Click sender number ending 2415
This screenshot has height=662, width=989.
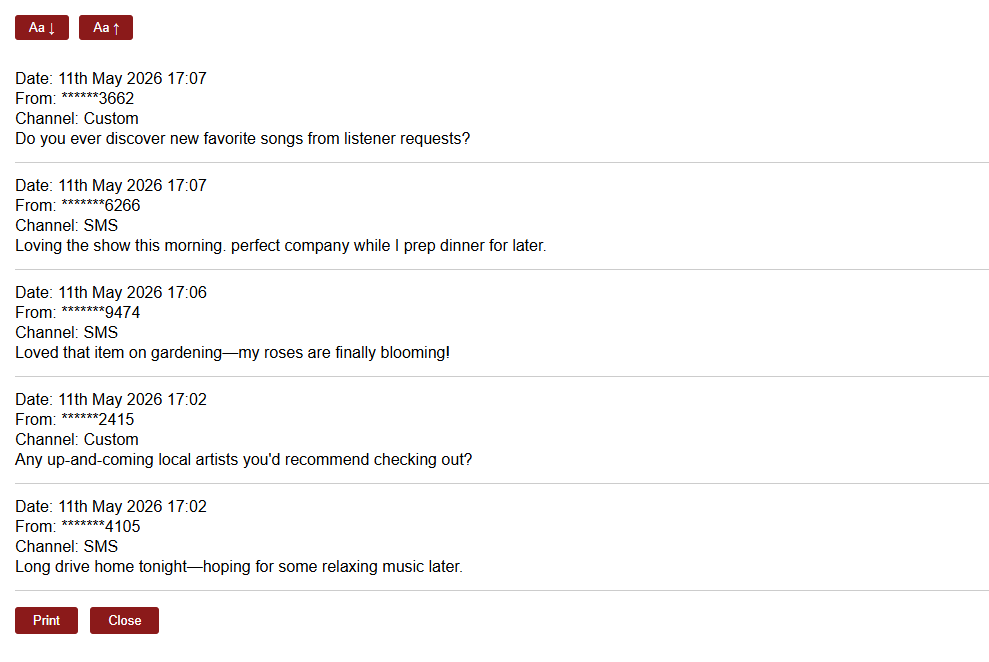(x=98, y=420)
